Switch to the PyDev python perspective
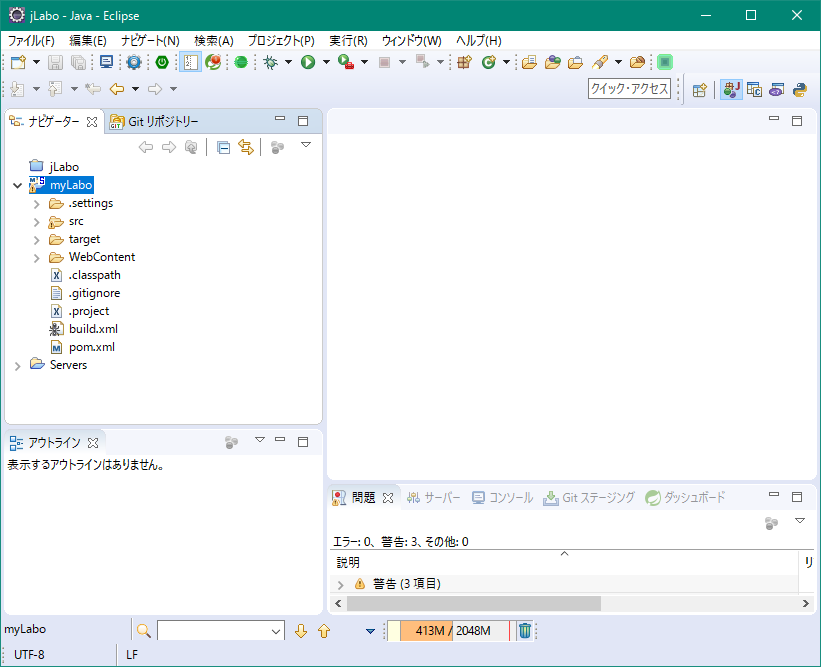The width and height of the screenshot is (821, 667). coord(800,90)
